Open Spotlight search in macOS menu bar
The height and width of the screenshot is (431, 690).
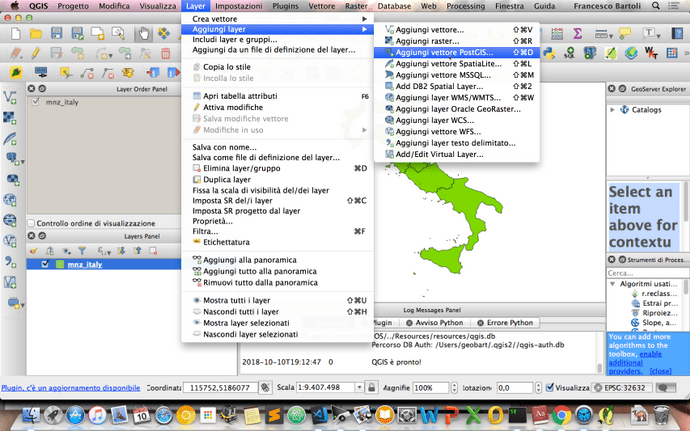(x=656, y=6)
